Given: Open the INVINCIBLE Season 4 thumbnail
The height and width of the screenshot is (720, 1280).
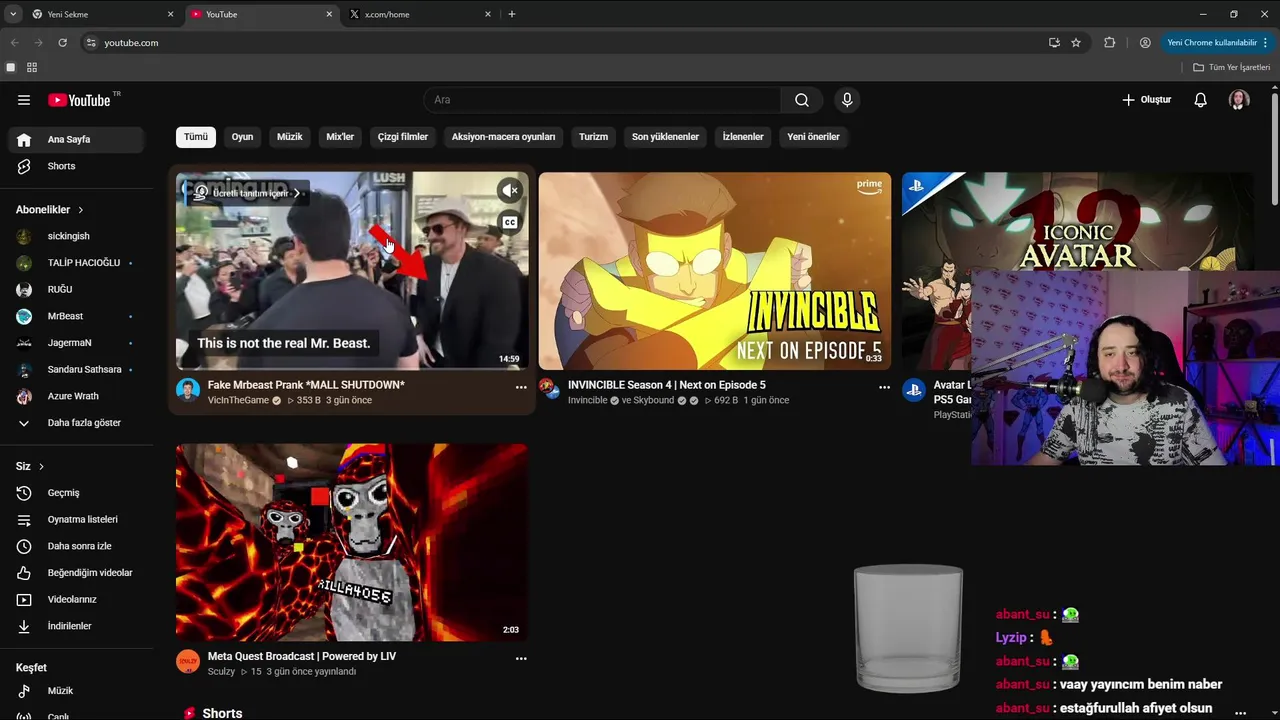Looking at the screenshot, I should coord(715,271).
